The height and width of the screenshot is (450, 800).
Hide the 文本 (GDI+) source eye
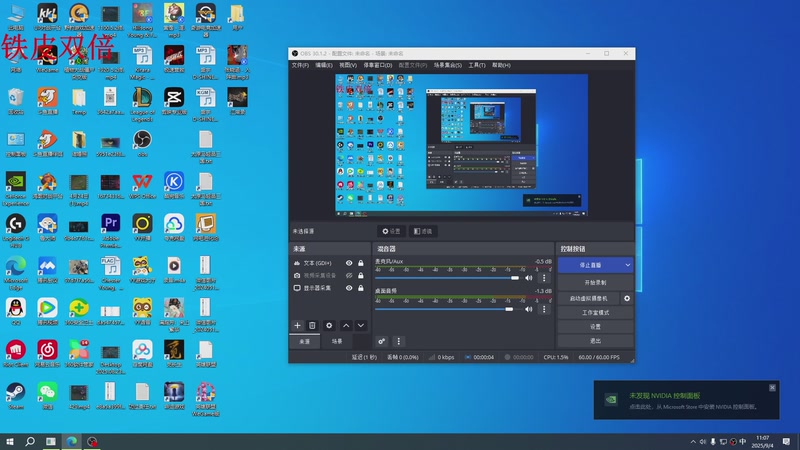(x=349, y=263)
